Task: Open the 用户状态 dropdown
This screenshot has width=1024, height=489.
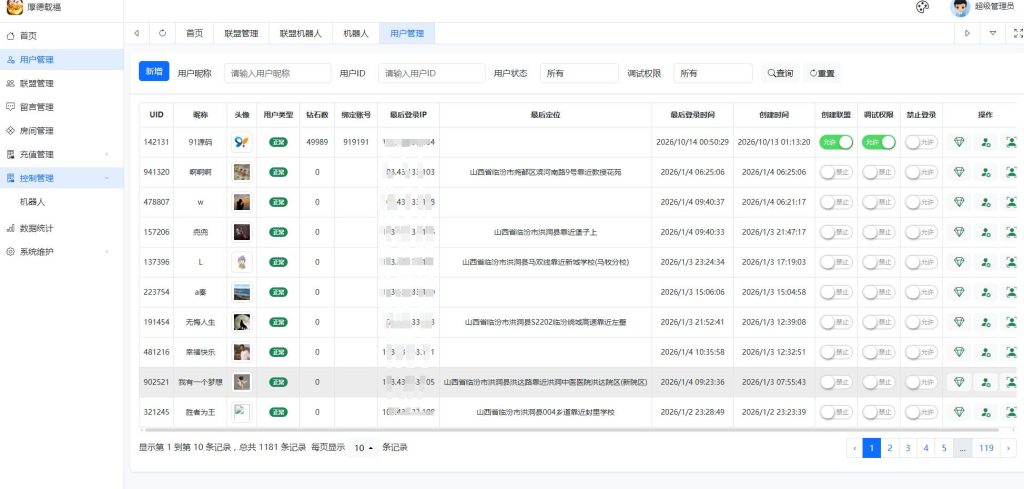Action: tap(579, 73)
